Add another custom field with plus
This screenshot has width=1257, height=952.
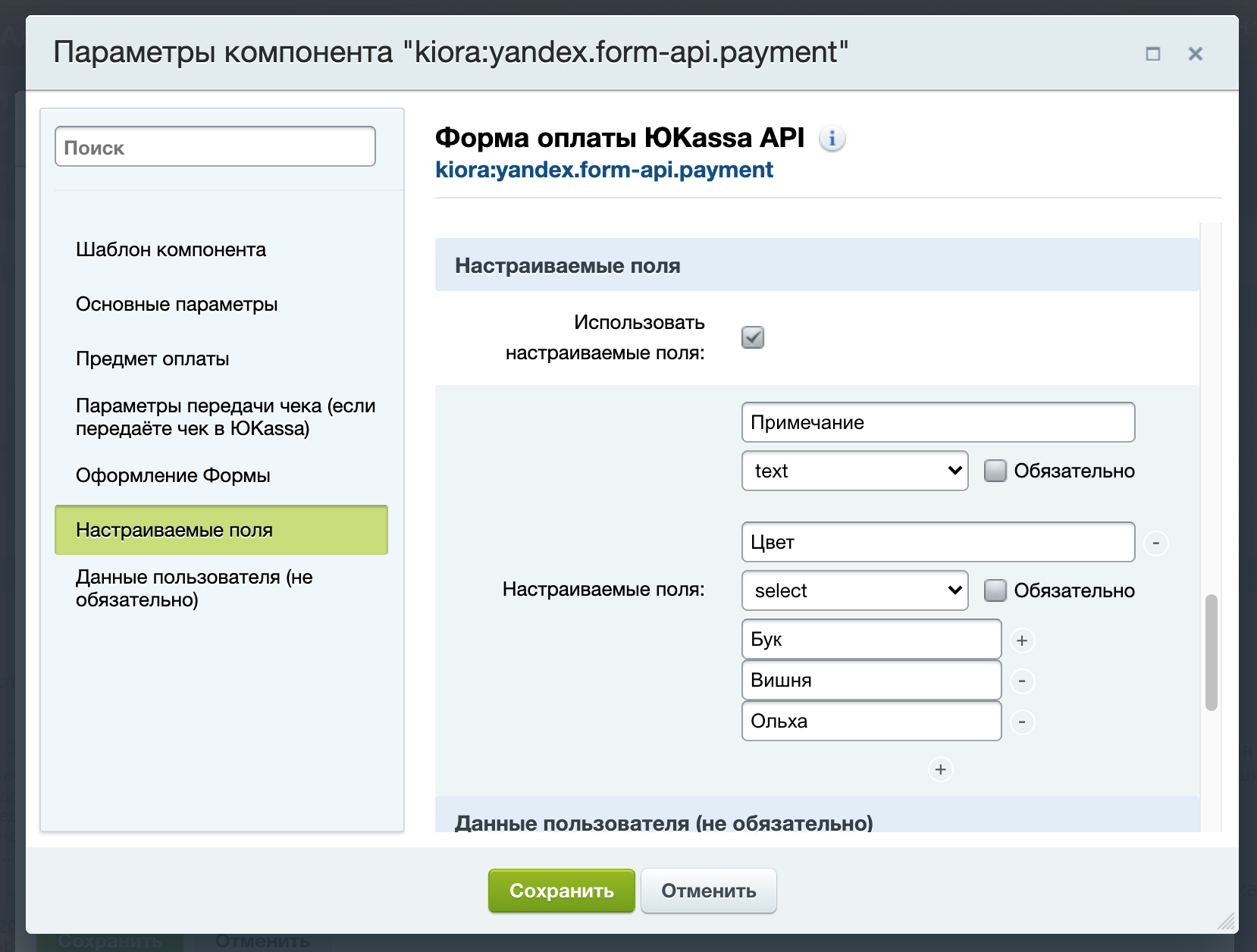(x=940, y=769)
